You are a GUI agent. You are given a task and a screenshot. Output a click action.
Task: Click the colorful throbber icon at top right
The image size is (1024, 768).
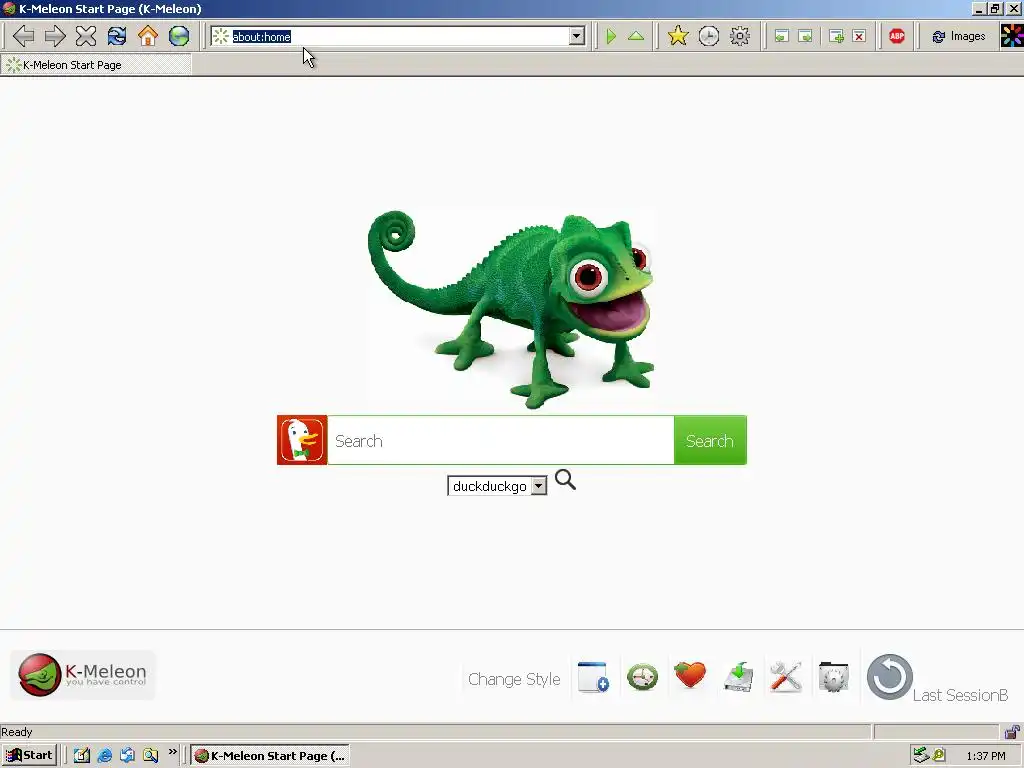tap(1012, 36)
